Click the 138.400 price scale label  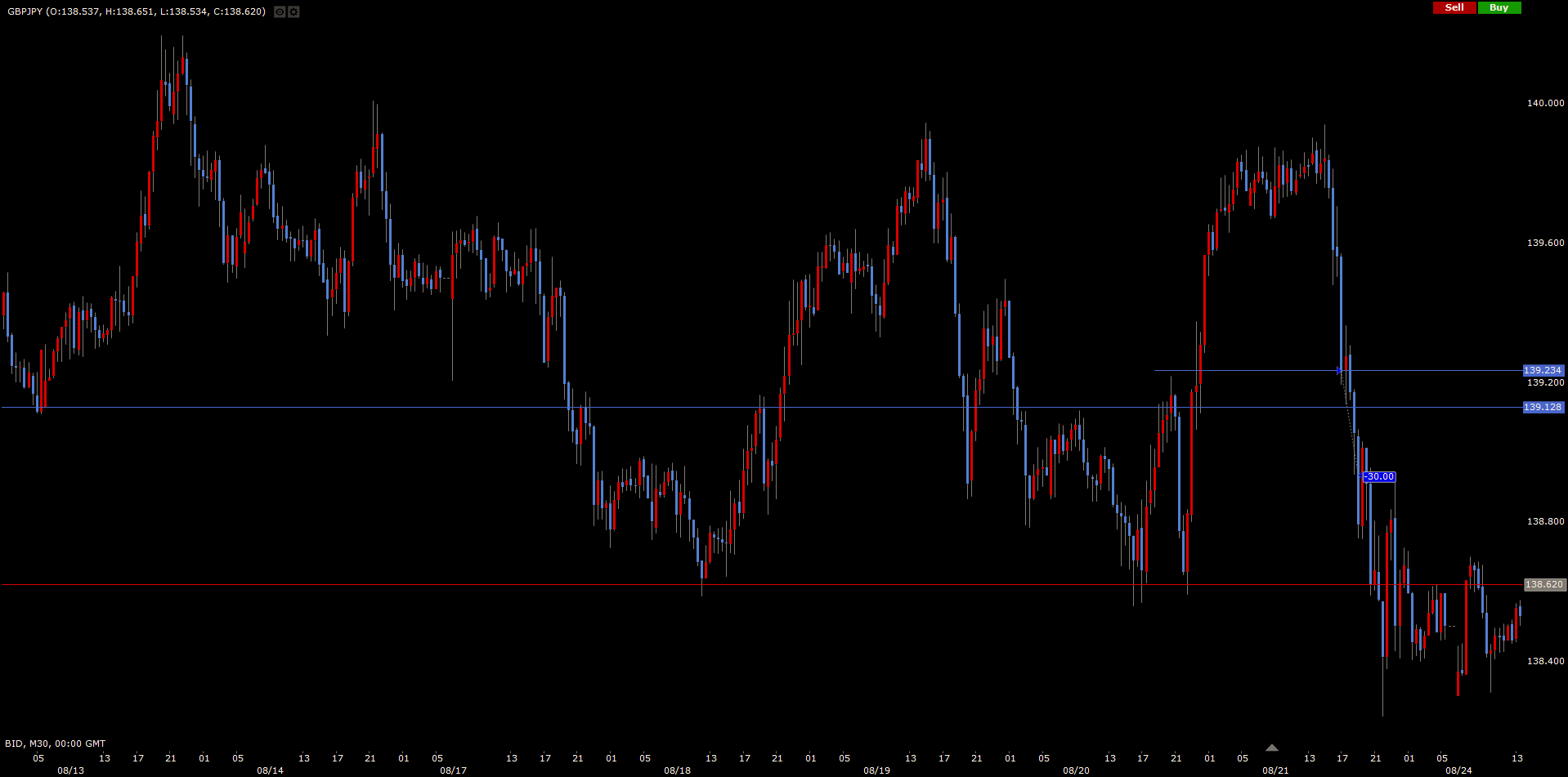(x=1545, y=662)
